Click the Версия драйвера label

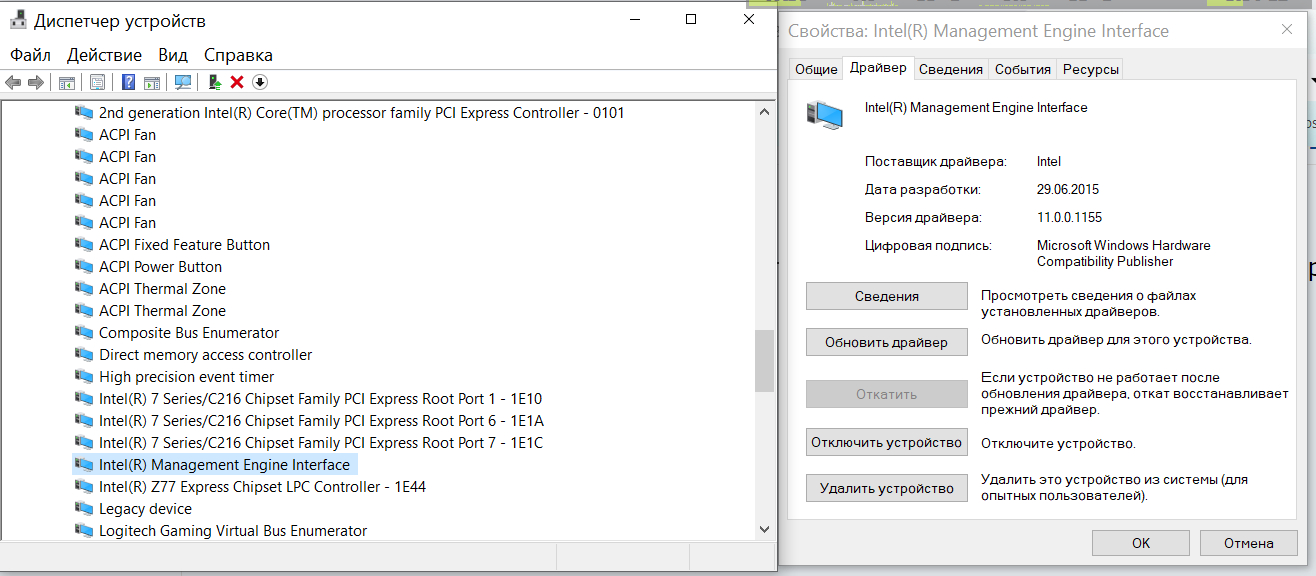[923, 217]
